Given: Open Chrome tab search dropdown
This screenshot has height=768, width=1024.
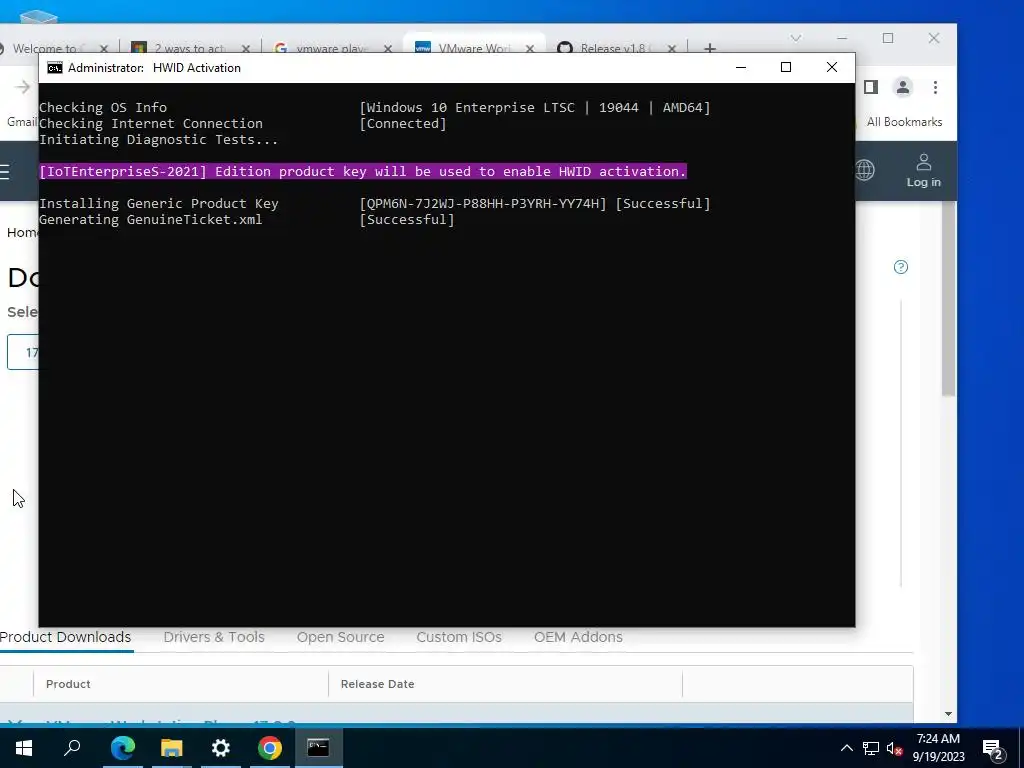Looking at the screenshot, I should pos(795,38).
